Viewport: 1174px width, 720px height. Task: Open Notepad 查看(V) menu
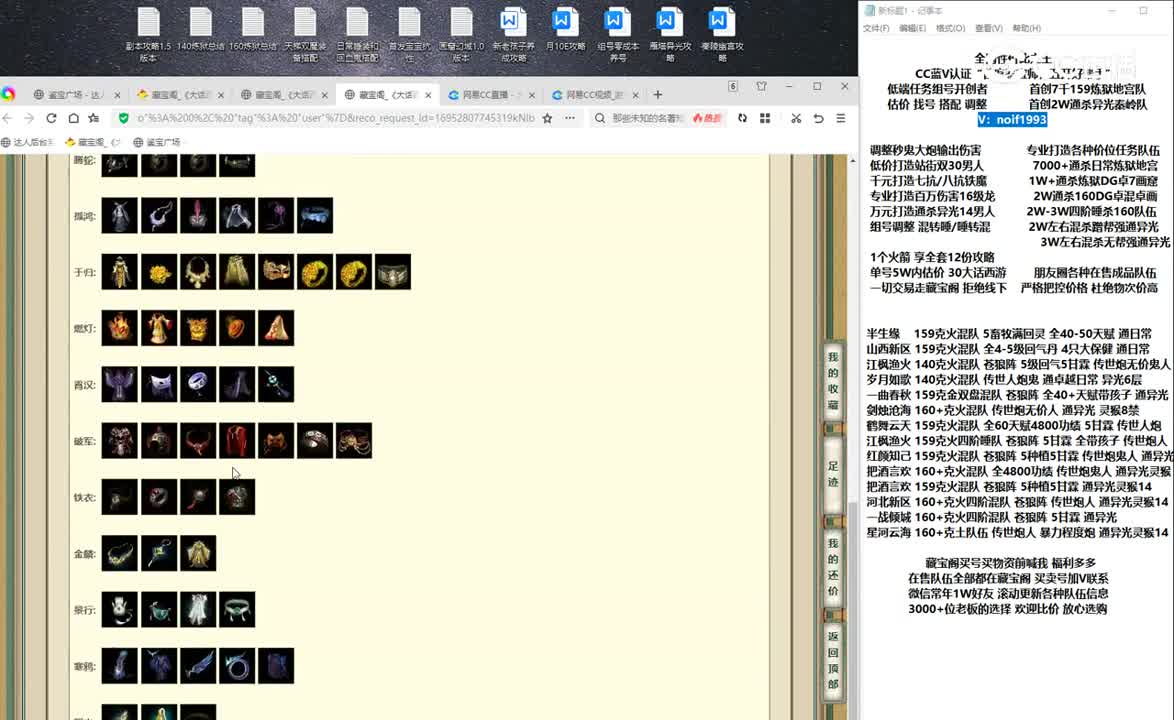coord(988,28)
